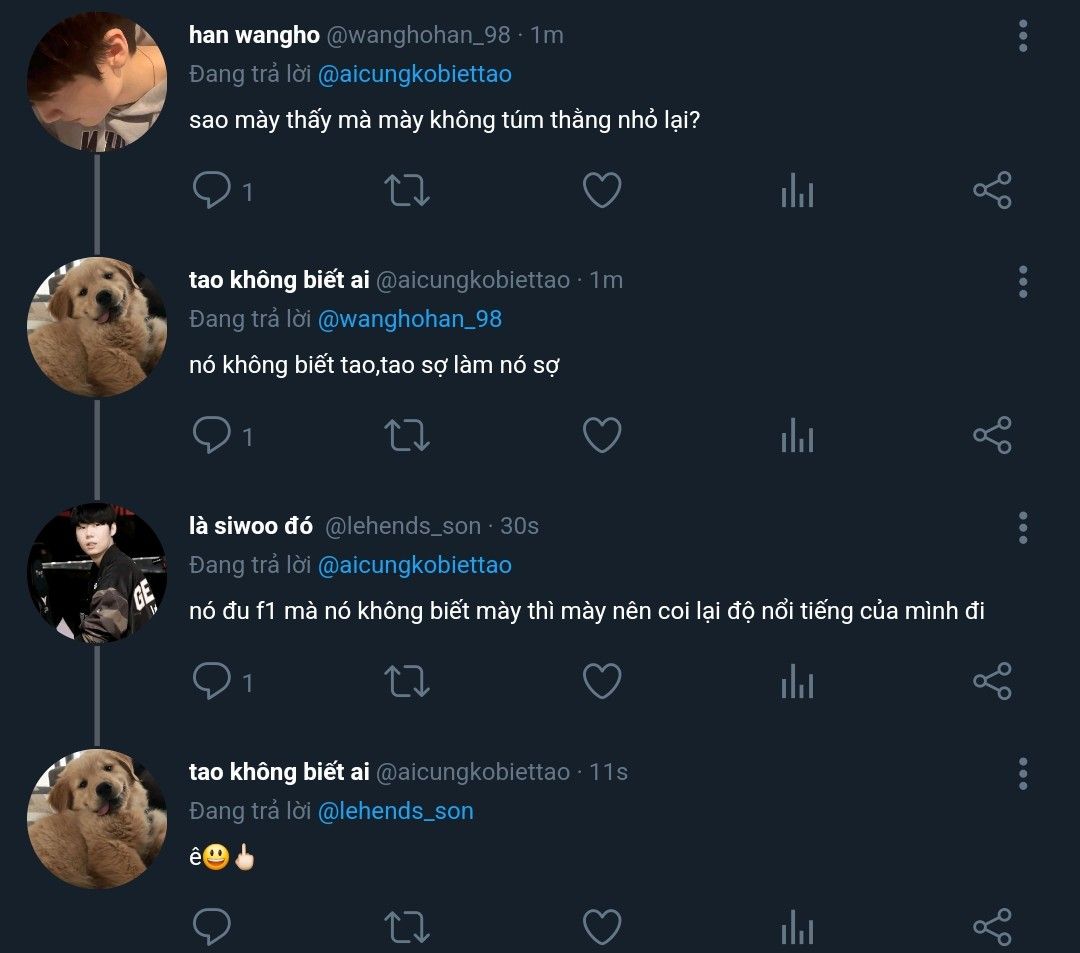Open the @lehends_son mention link in last tweet
Screen dimensions: 1080x953
[x=395, y=811]
